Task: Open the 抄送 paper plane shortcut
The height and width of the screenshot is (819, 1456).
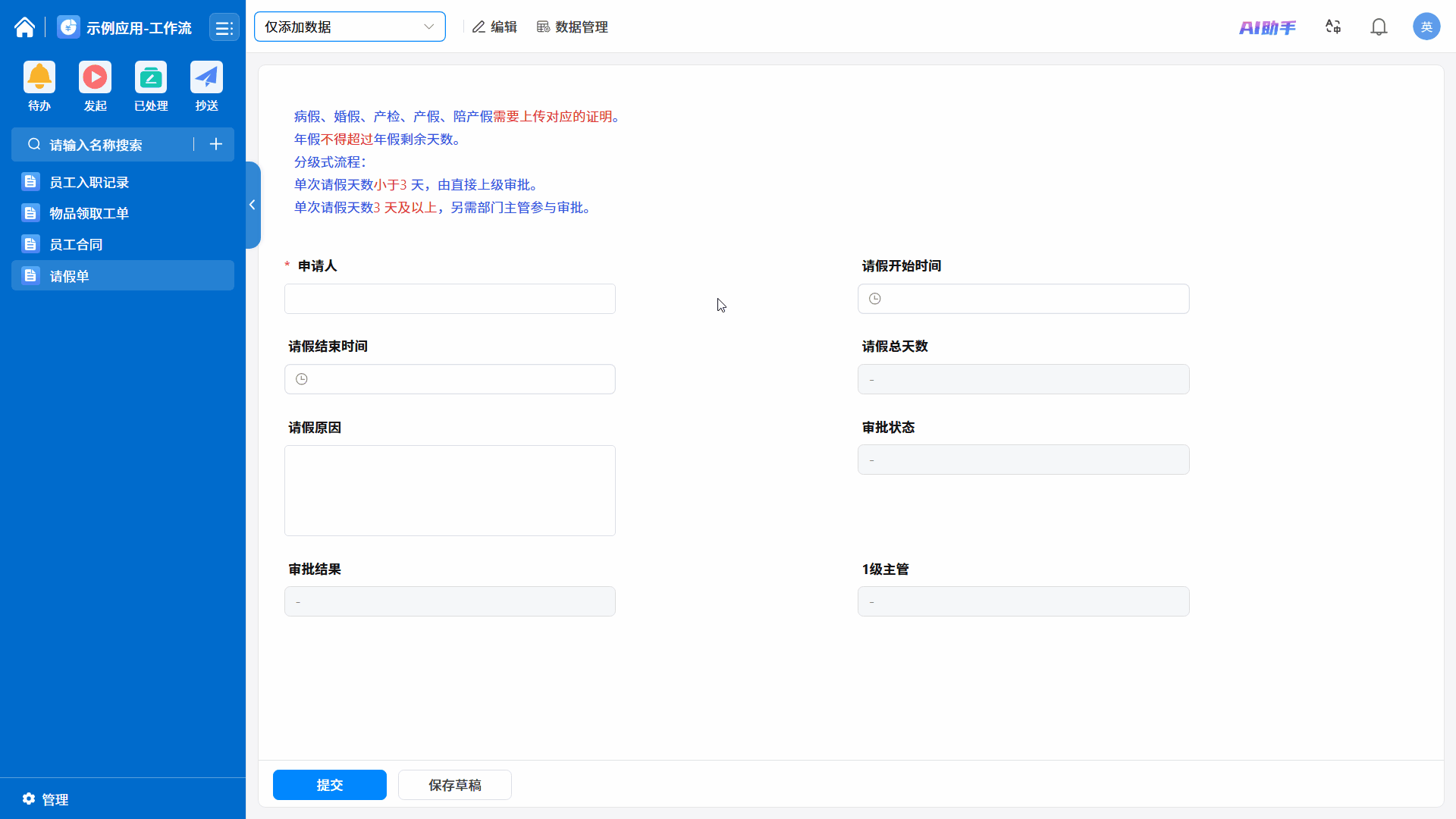Action: click(x=206, y=77)
